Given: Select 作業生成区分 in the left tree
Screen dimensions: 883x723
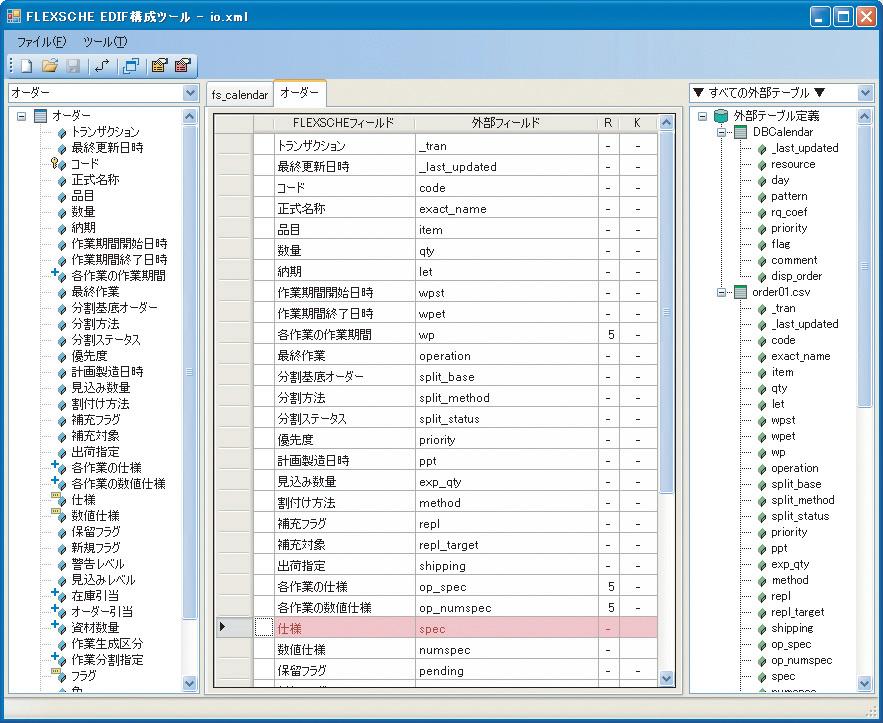Looking at the screenshot, I should point(107,644).
